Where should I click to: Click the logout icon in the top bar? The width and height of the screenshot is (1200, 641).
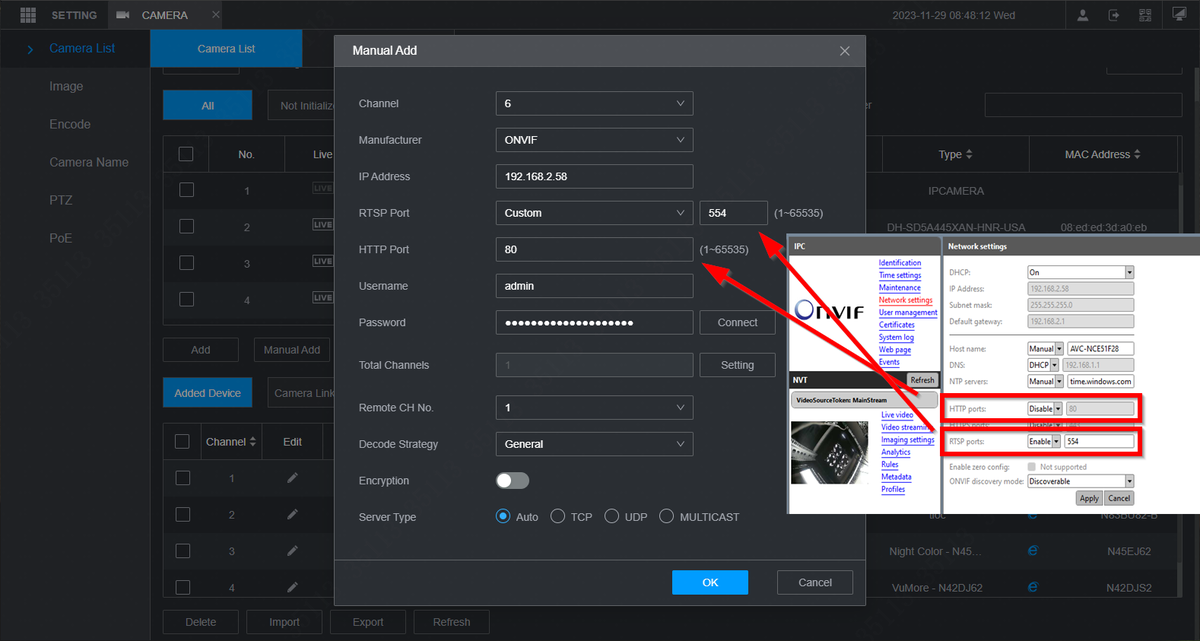[x=1114, y=15]
